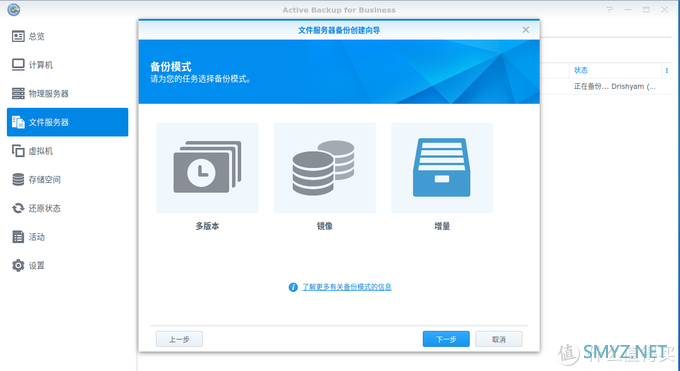Screen dimensions: 680x371
Task: Open the column options menu in status header
Action: click(x=667, y=70)
